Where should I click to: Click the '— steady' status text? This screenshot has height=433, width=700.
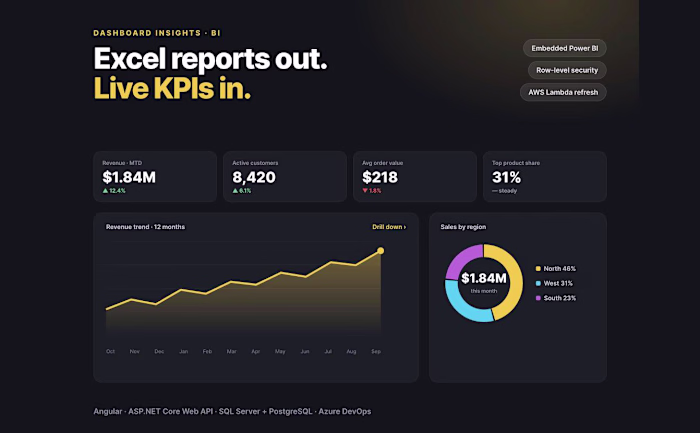coord(504,191)
